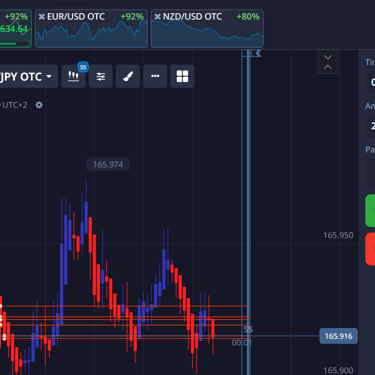Click the 00:01 countdown timer label
The image size is (375, 375).
pos(241,343)
